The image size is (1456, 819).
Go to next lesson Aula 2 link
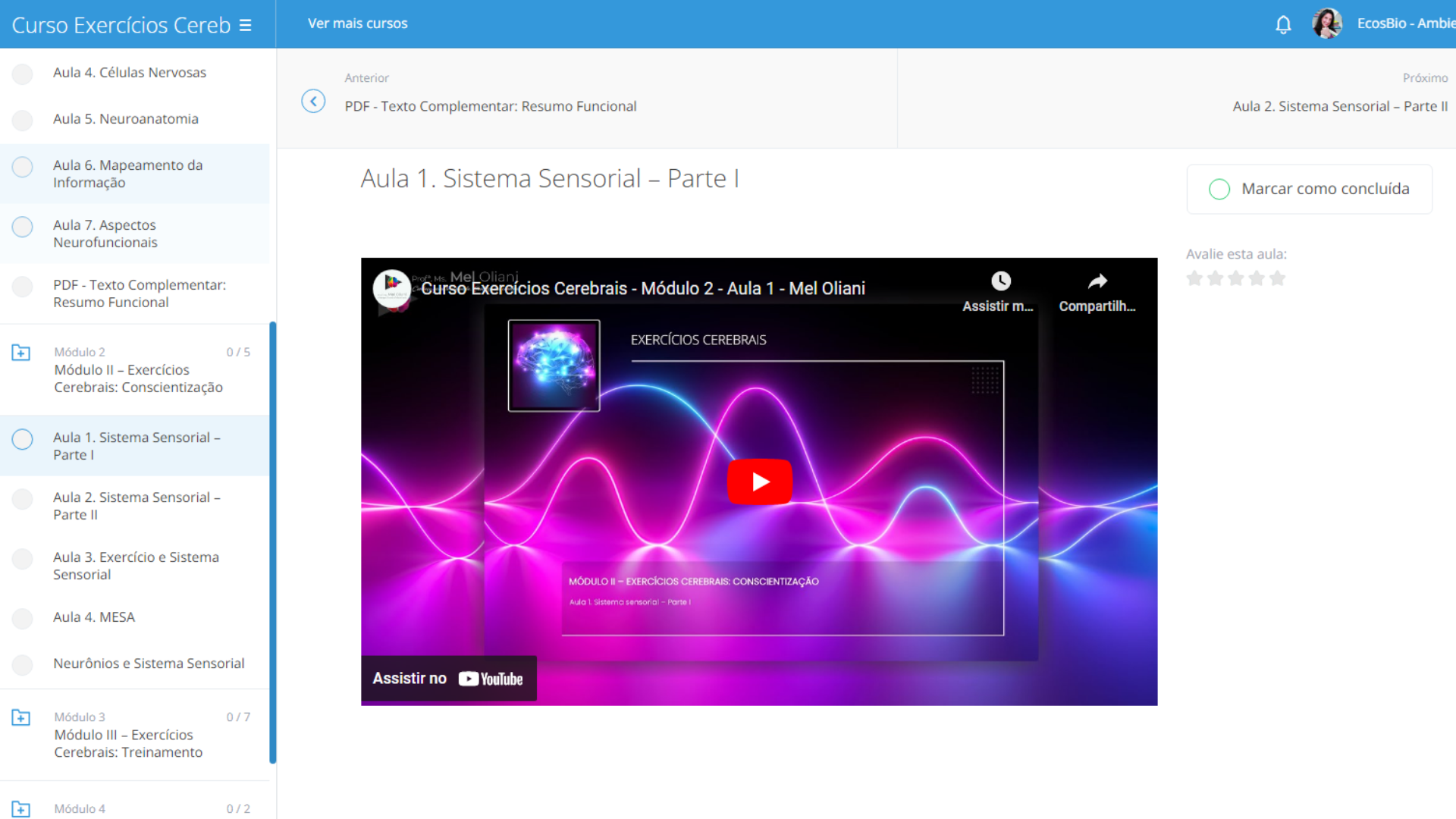(1340, 106)
